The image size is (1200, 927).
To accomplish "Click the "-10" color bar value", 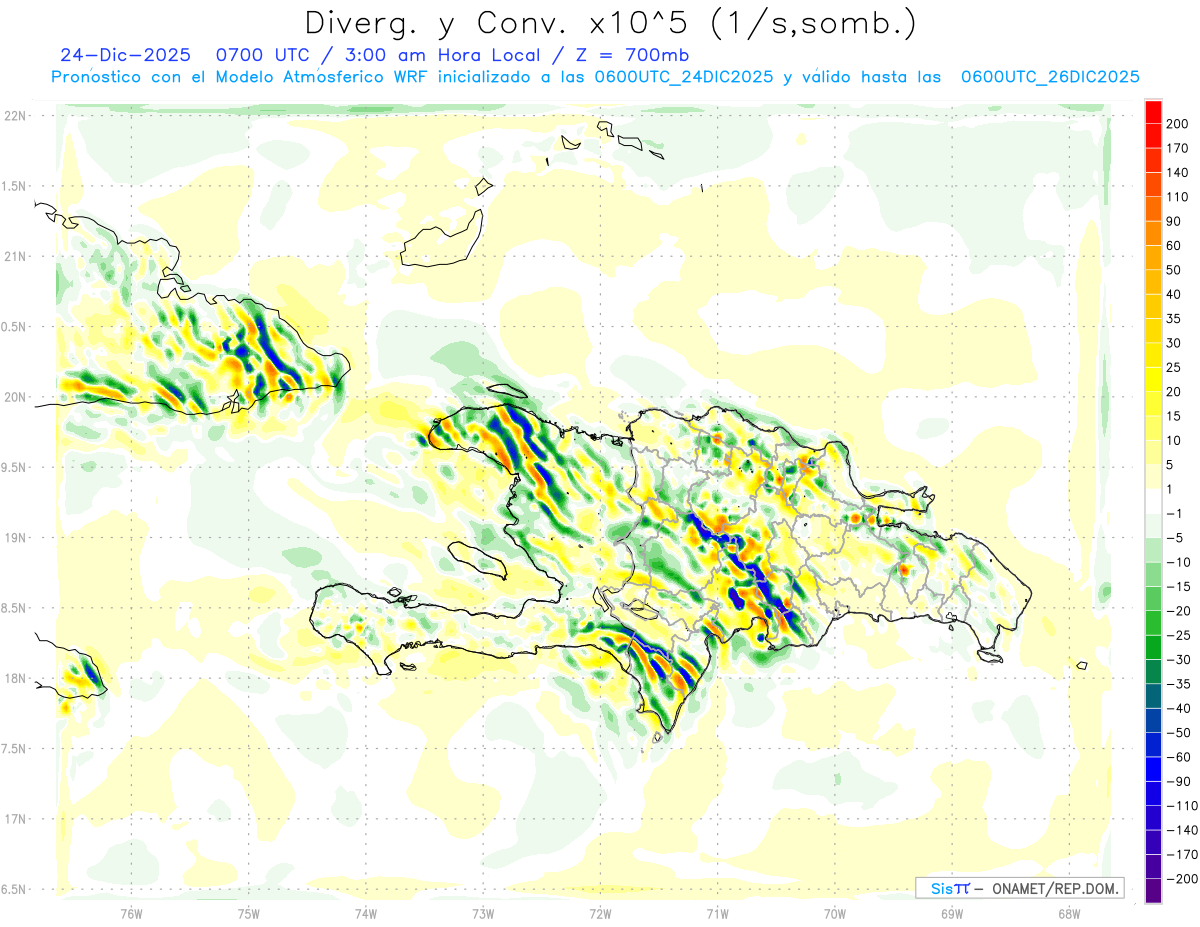I will tap(1180, 562).
